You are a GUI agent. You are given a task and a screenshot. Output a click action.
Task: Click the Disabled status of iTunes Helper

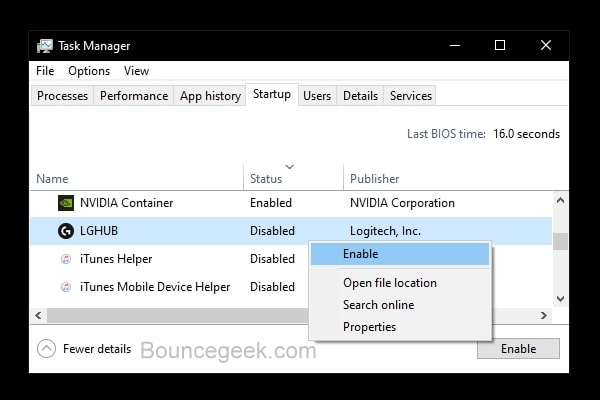tap(272, 259)
